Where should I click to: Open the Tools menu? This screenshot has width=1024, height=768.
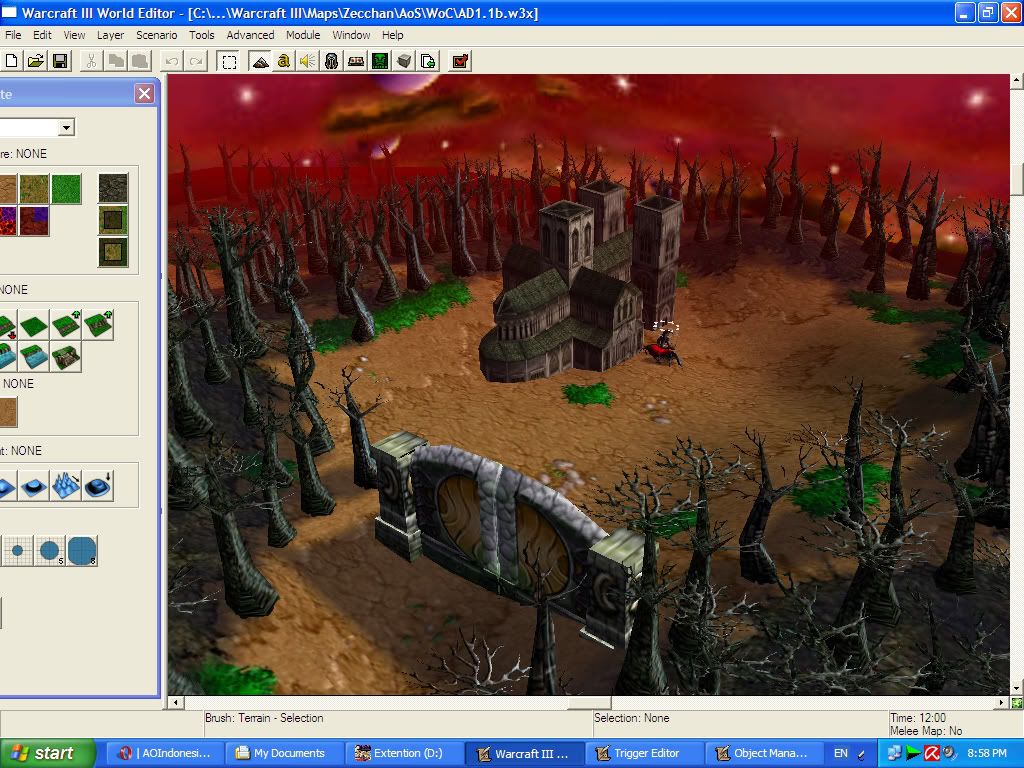point(202,35)
